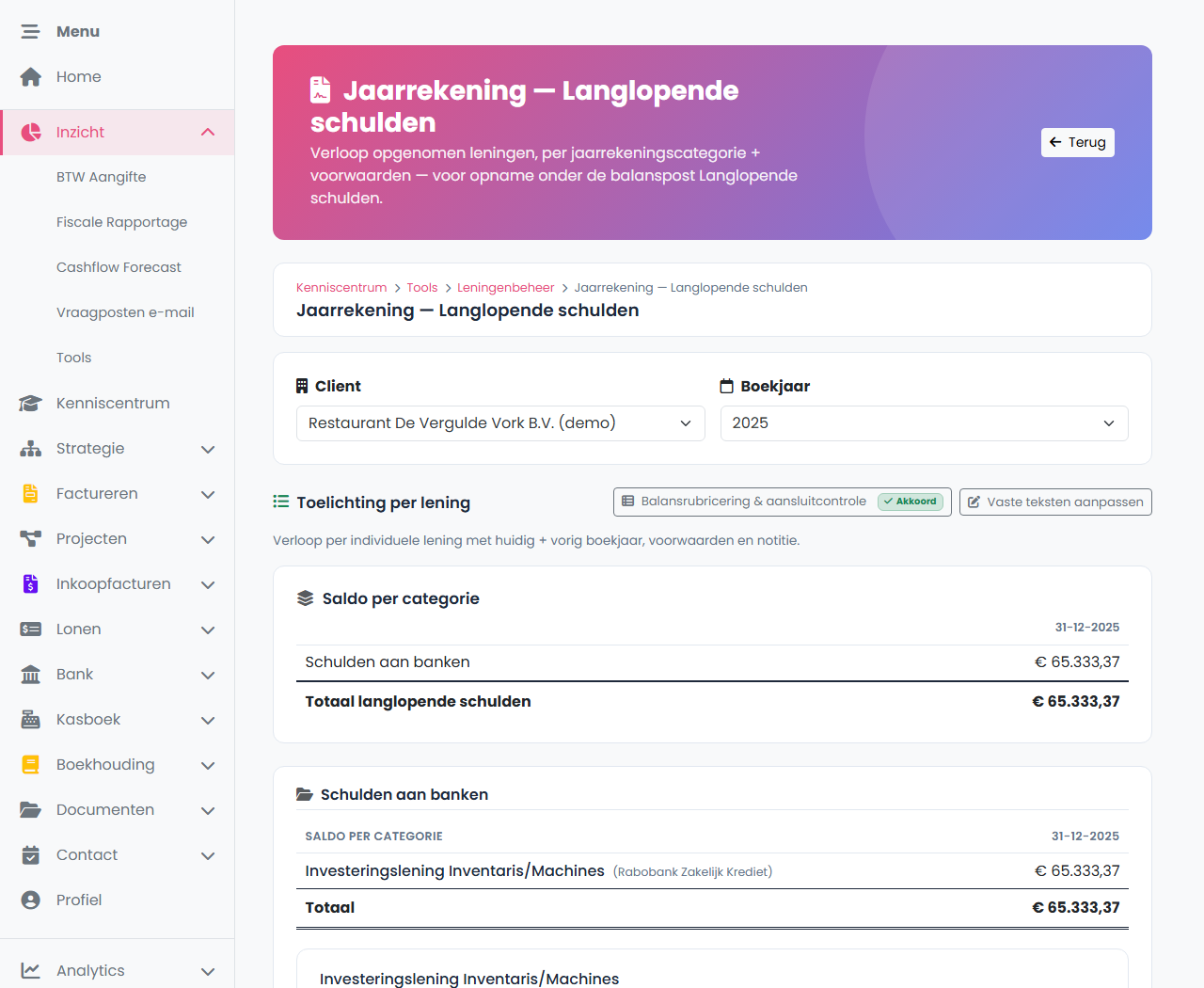Click the Rabobank Zakelijk Krediet loan row
The height and width of the screenshot is (988, 1204).
(712, 871)
